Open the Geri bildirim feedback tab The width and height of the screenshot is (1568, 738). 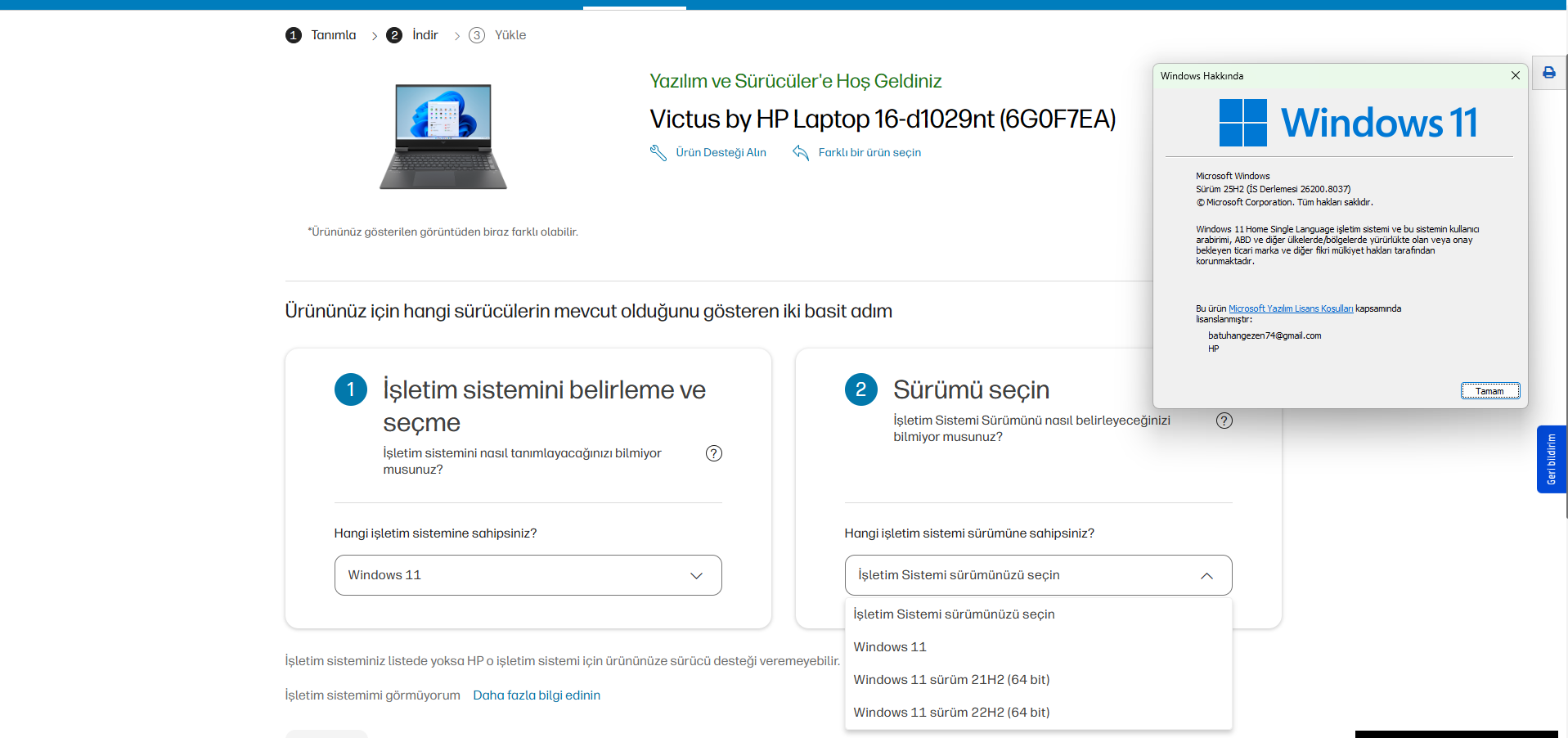coord(1552,459)
